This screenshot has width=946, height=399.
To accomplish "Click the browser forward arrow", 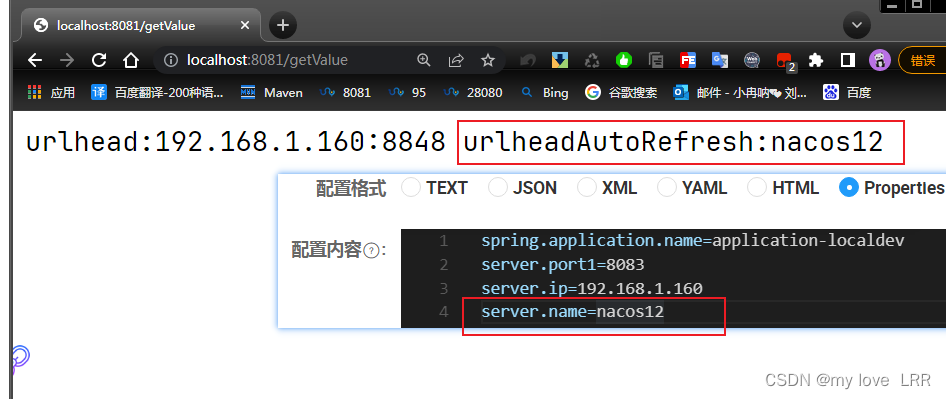I will coord(66,60).
